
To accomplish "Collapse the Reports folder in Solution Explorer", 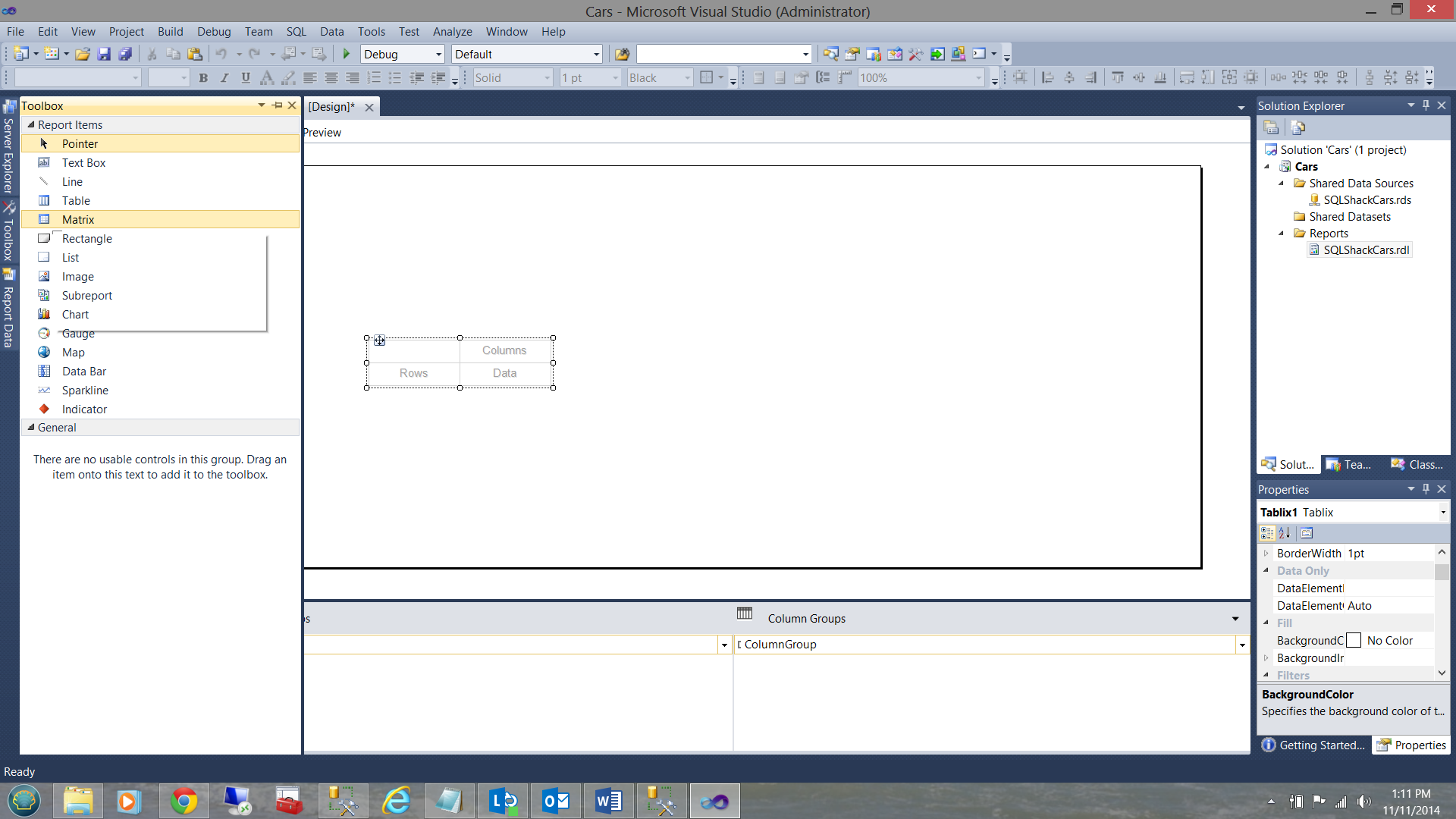I will tap(1282, 234).
